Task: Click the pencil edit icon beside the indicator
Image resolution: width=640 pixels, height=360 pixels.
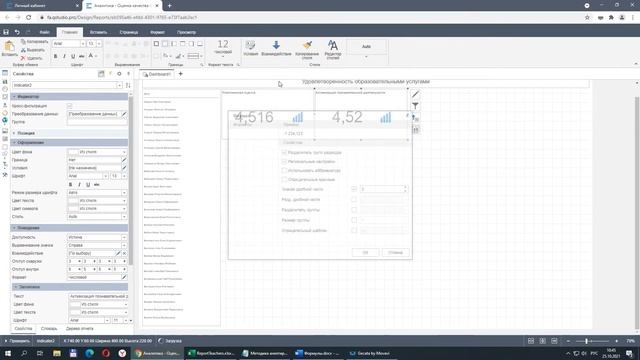Action: [x=415, y=94]
